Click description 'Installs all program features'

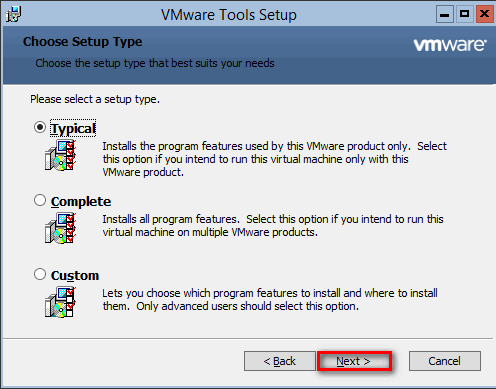273,226
